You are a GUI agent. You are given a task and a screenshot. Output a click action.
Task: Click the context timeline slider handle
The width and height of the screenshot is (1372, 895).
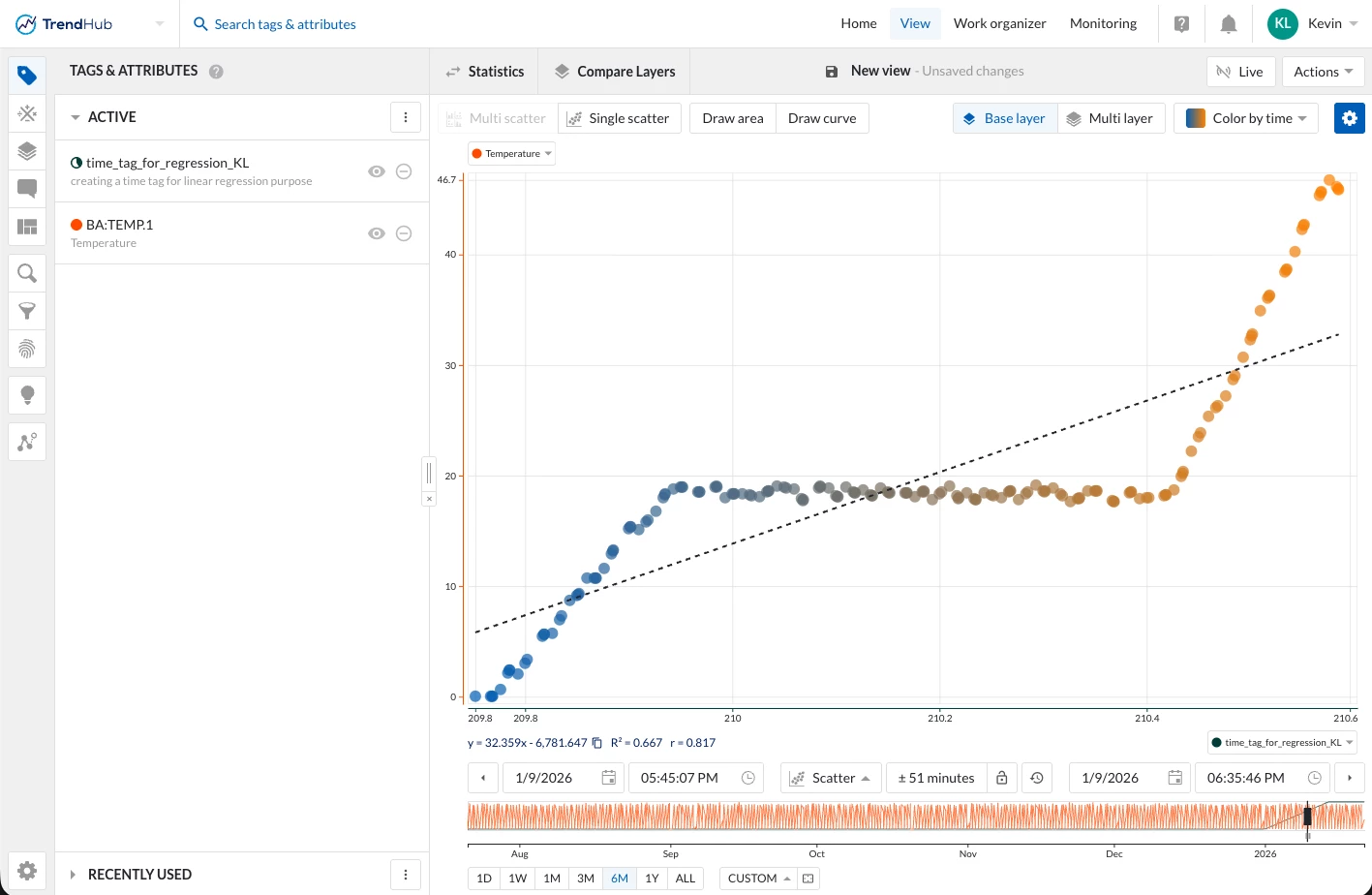pyautogui.click(x=1307, y=817)
